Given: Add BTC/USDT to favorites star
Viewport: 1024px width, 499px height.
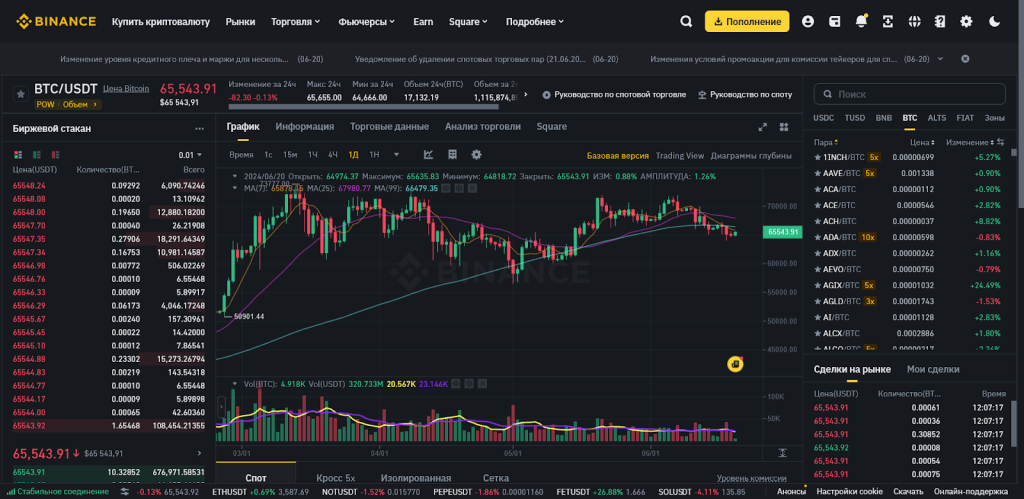Looking at the screenshot, I should pos(20,93).
